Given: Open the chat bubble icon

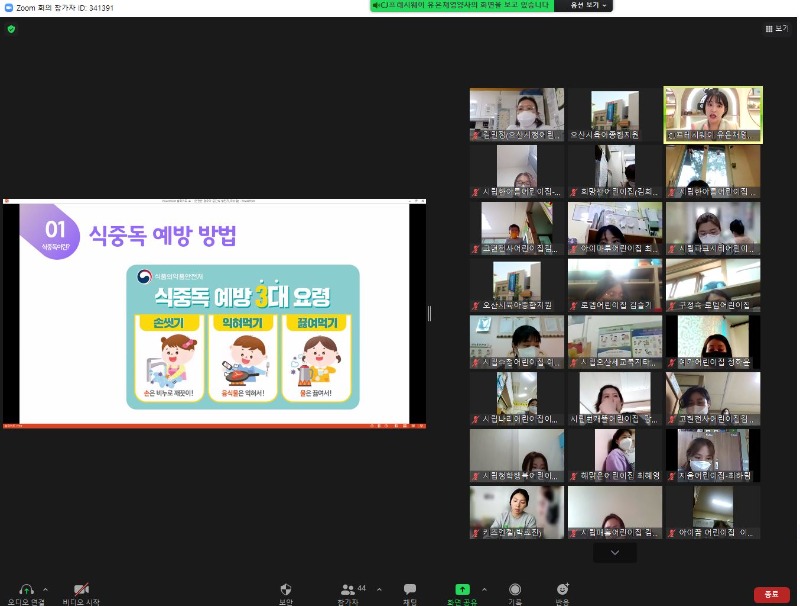Looking at the screenshot, I should tap(409, 589).
